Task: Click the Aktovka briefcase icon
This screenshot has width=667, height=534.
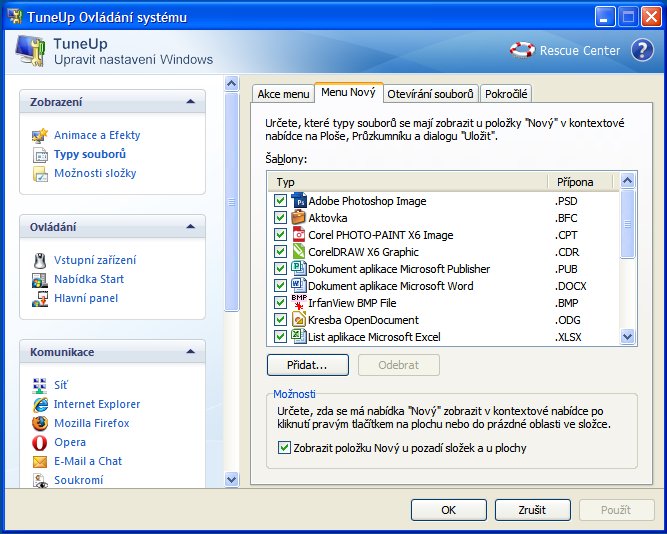Action: 299,217
